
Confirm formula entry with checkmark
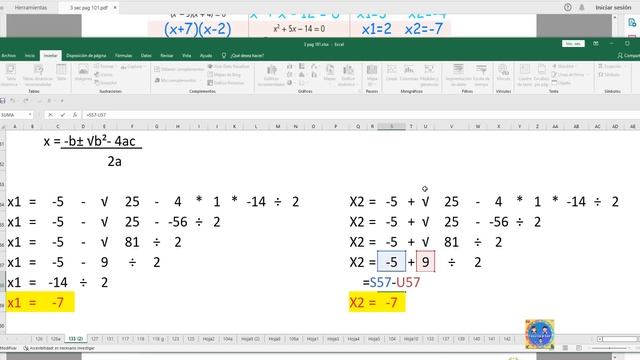click(62, 115)
